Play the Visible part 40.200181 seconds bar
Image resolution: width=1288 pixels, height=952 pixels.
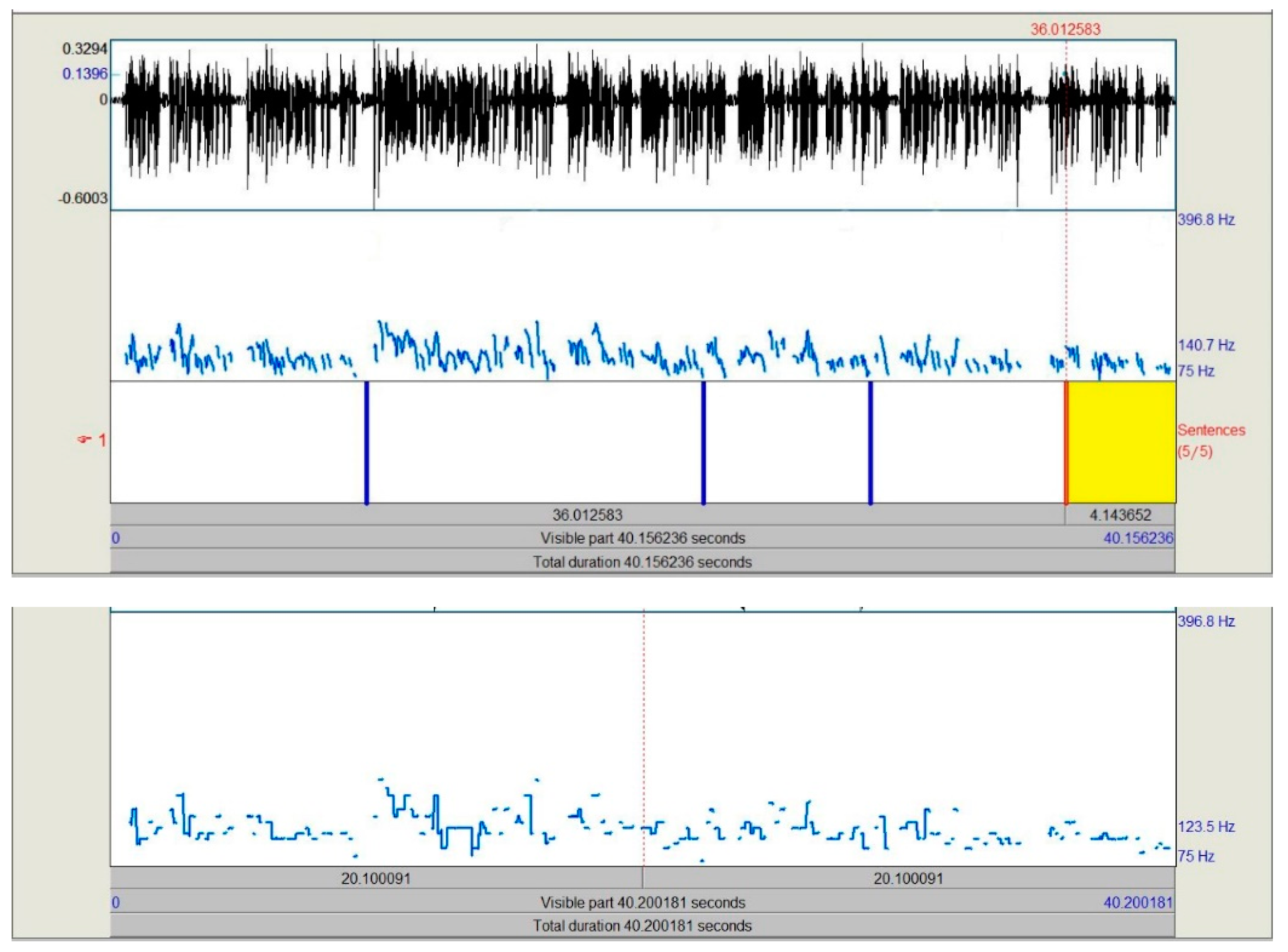click(643, 902)
